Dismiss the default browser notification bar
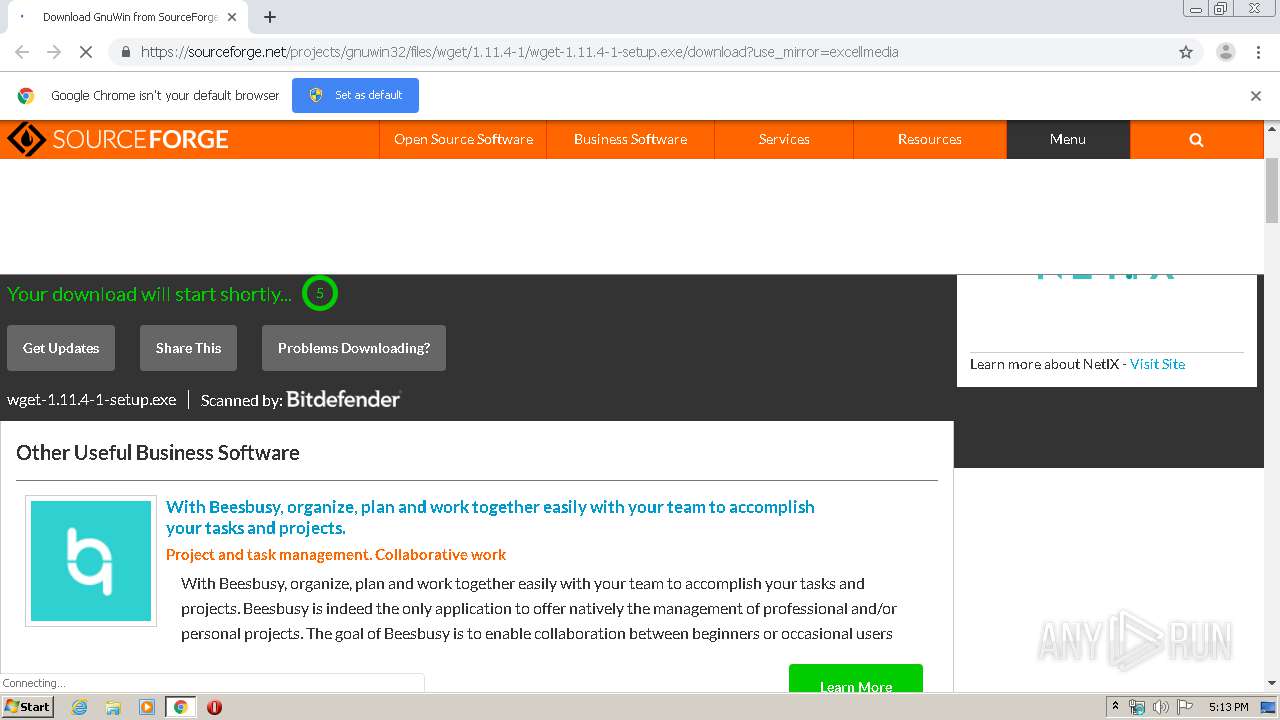 [x=1256, y=96]
